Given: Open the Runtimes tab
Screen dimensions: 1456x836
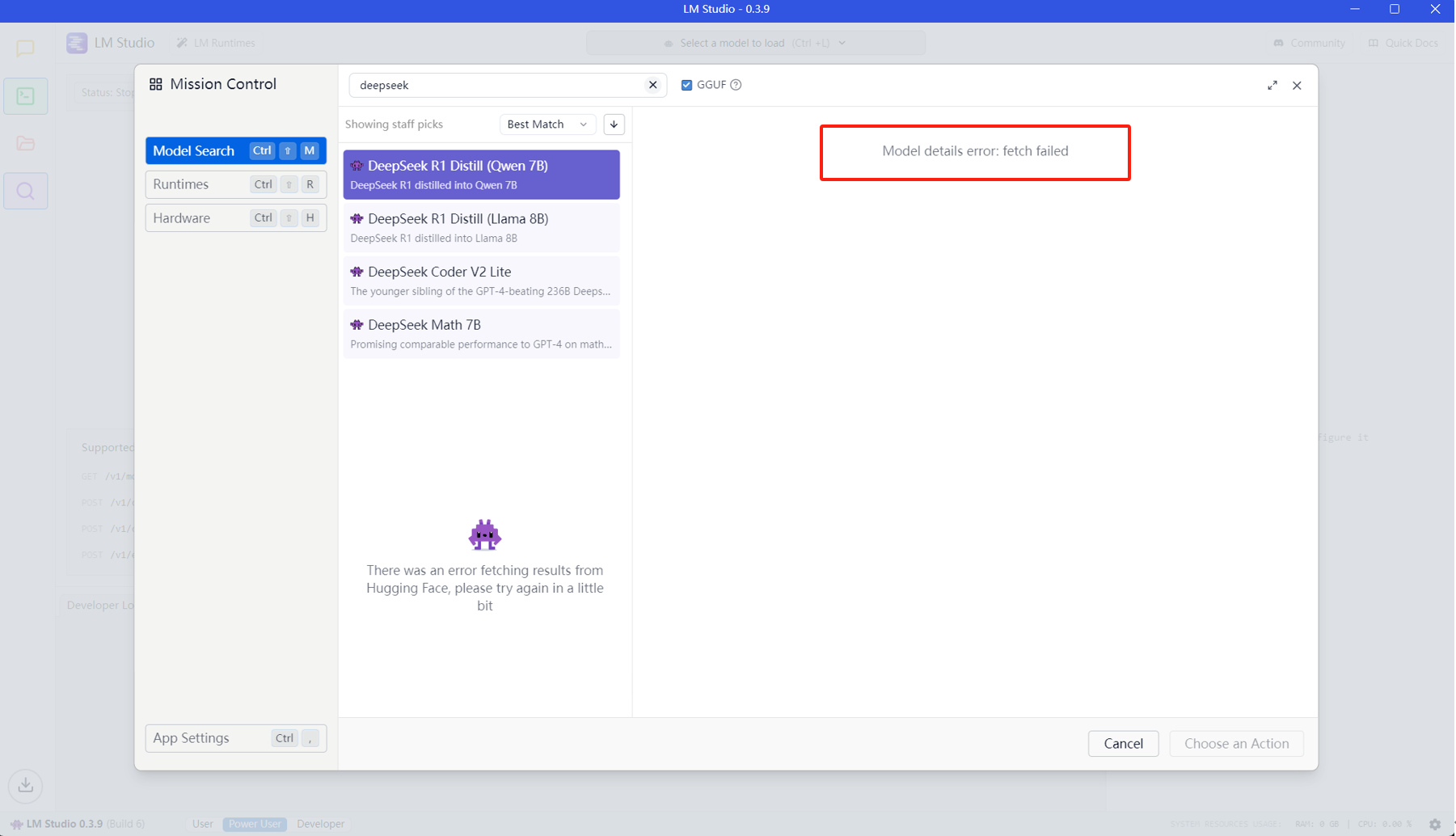Looking at the screenshot, I should pyautogui.click(x=236, y=184).
